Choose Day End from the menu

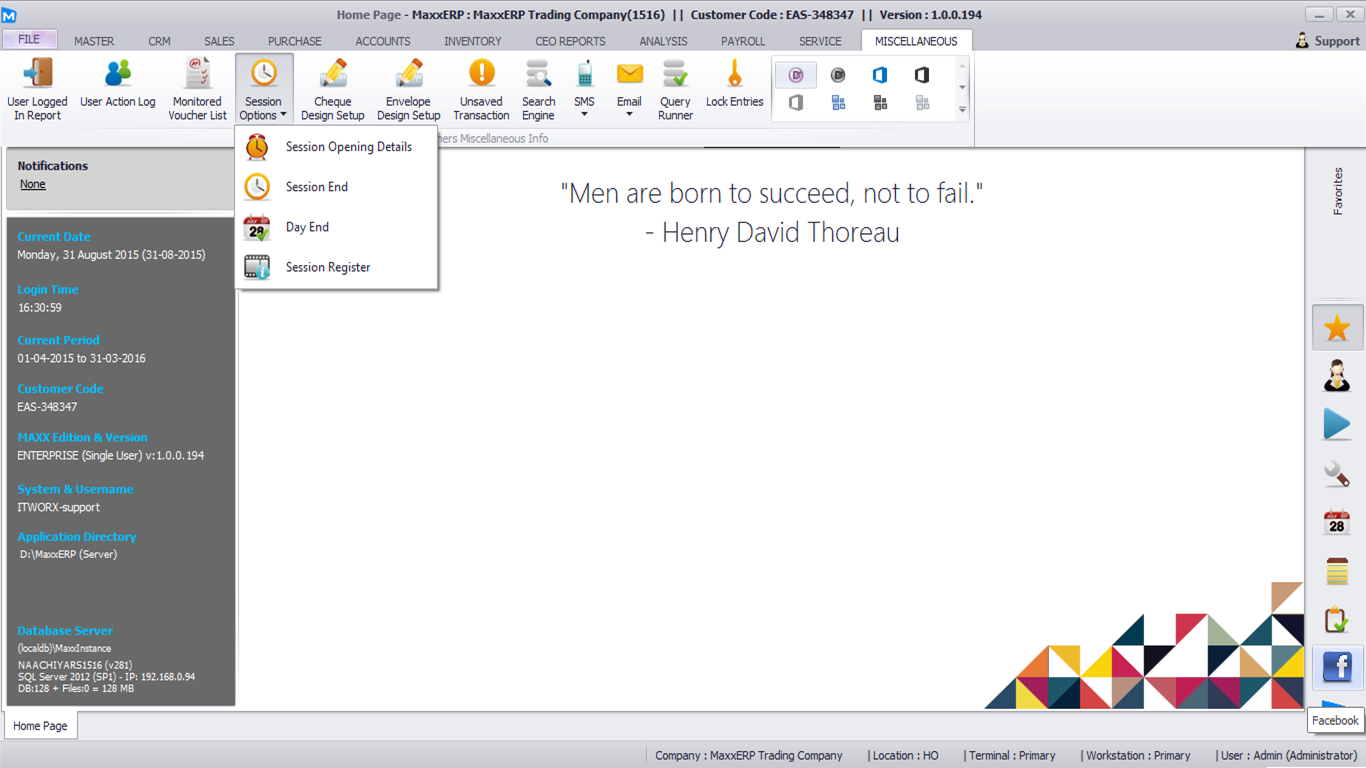(x=307, y=227)
